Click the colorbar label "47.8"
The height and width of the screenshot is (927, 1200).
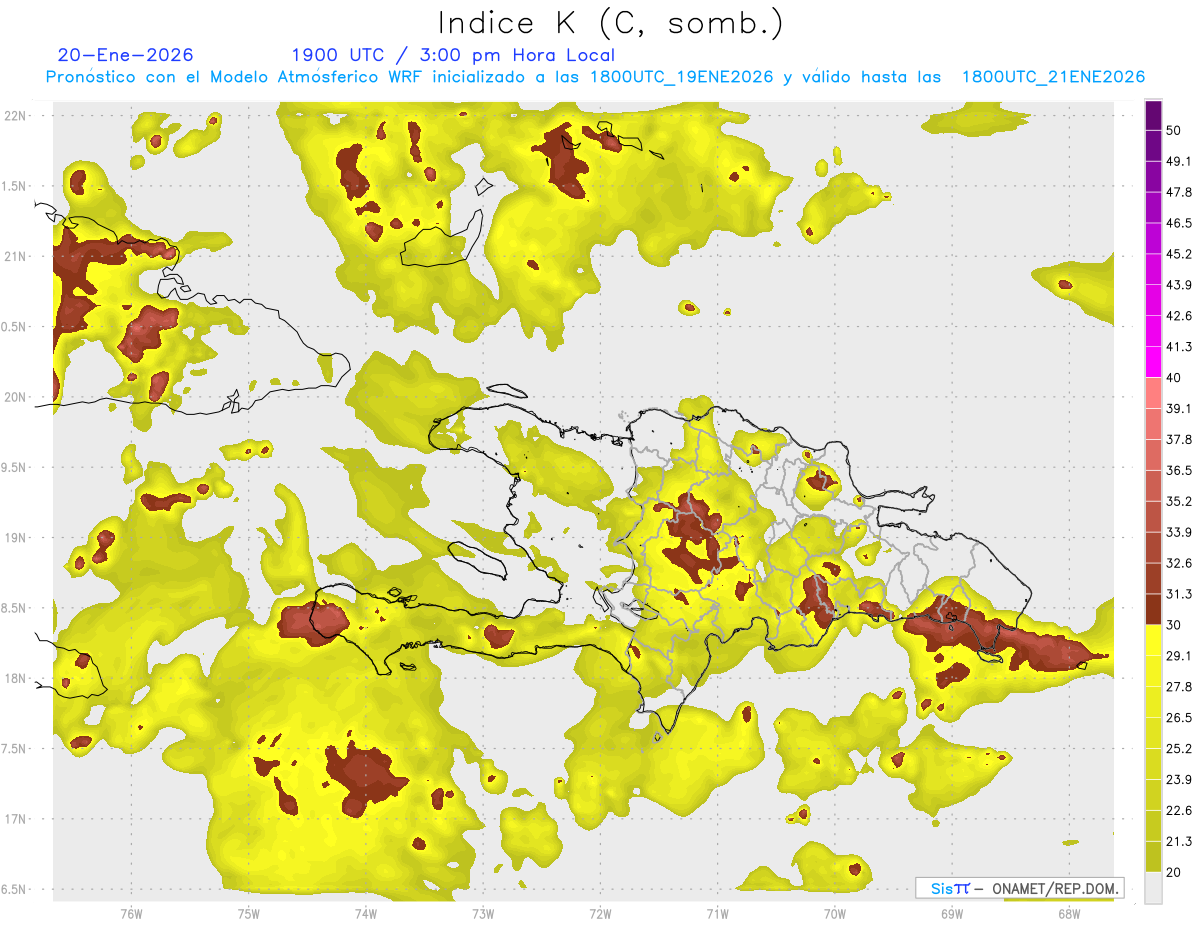[1179, 192]
